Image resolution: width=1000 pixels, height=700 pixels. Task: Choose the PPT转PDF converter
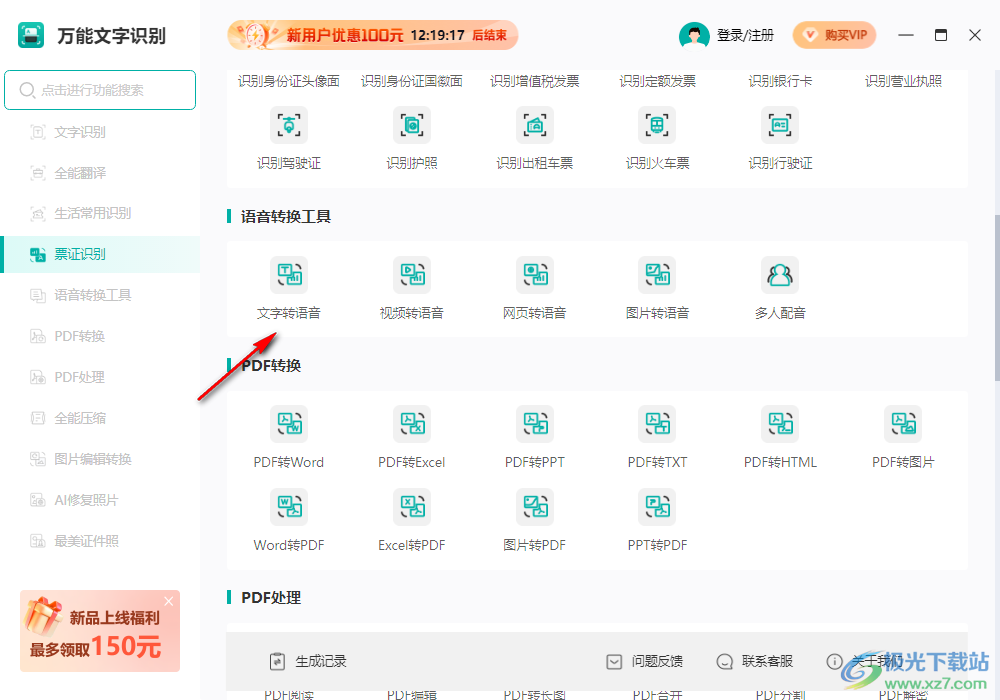click(658, 521)
